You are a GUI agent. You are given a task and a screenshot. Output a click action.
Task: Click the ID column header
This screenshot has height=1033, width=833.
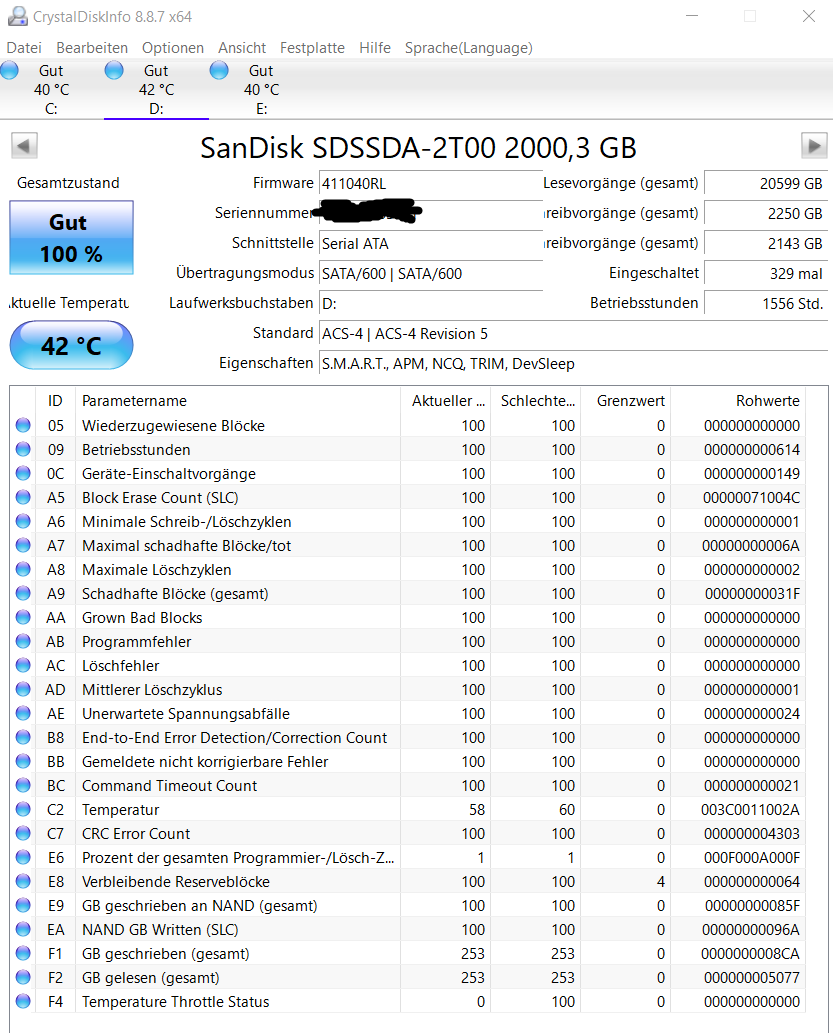[55, 401]
